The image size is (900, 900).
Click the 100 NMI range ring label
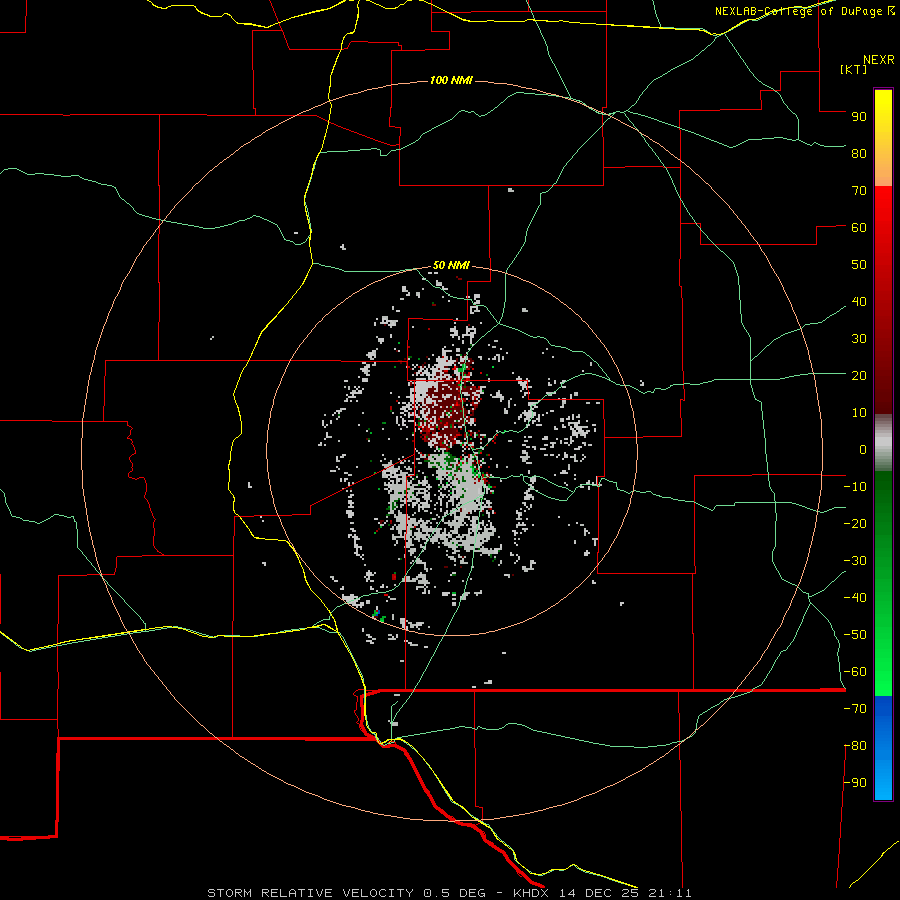pos(451,80)
